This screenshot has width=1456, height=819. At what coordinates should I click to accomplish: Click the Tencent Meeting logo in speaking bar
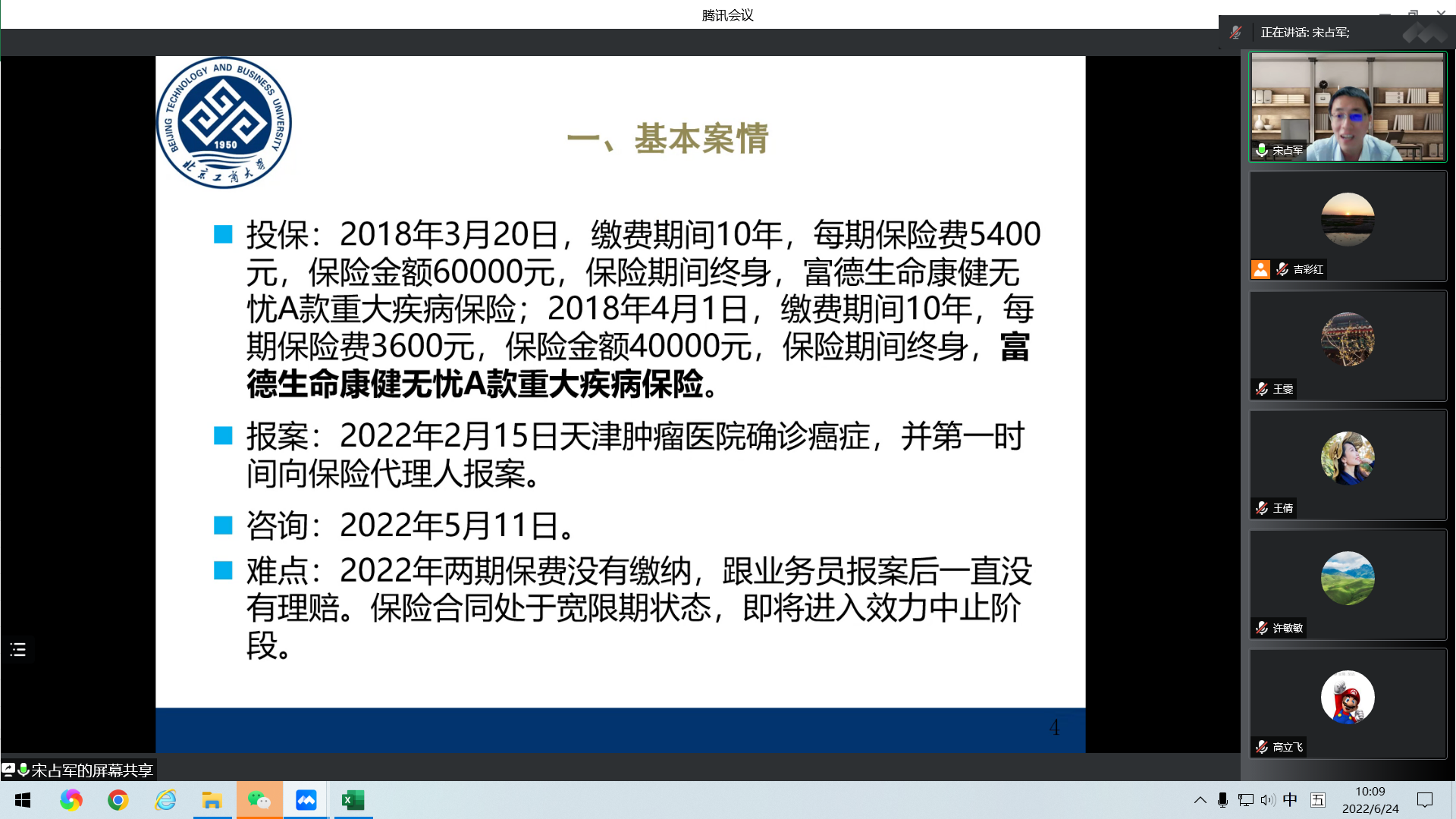tap(1424, 33)
